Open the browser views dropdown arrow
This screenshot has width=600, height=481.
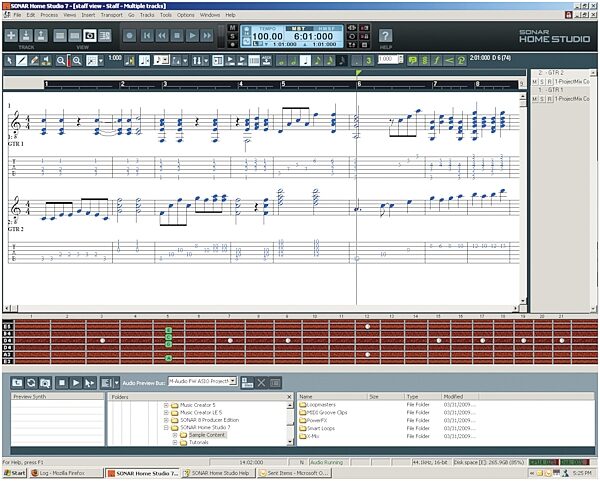pyautogui.click(x=117, y=382)
